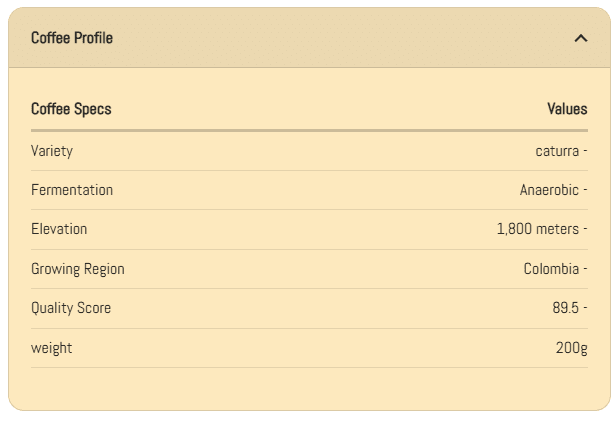The width and height of the screenshot is (614, 424).
Task: Select the Variety row label
Action: coord(52,151)
